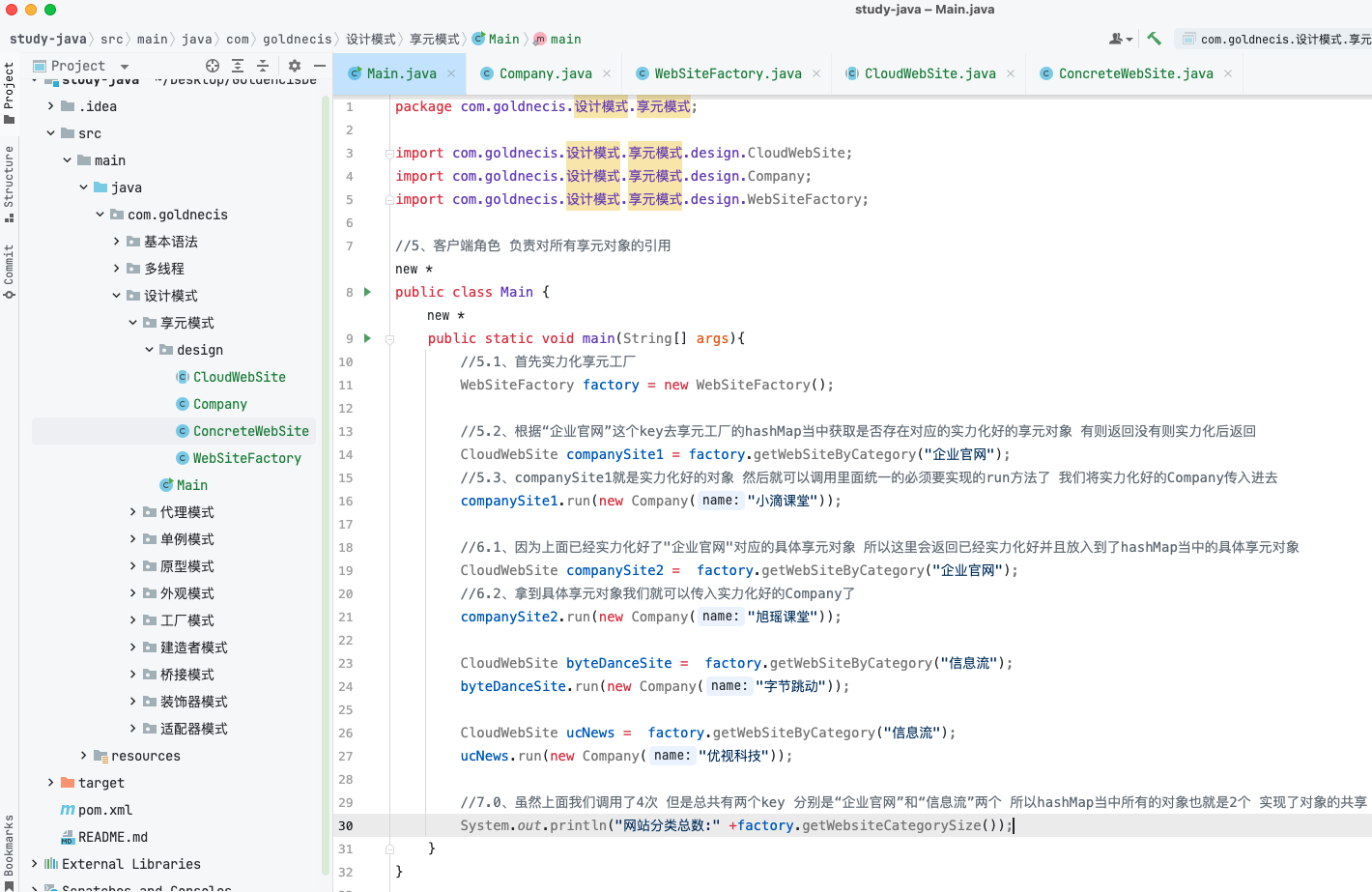Image resolution: width=1372 pixels, height=892 pixels.
Task: Select README.md in the project tree
Action: (x=112, y=837)
